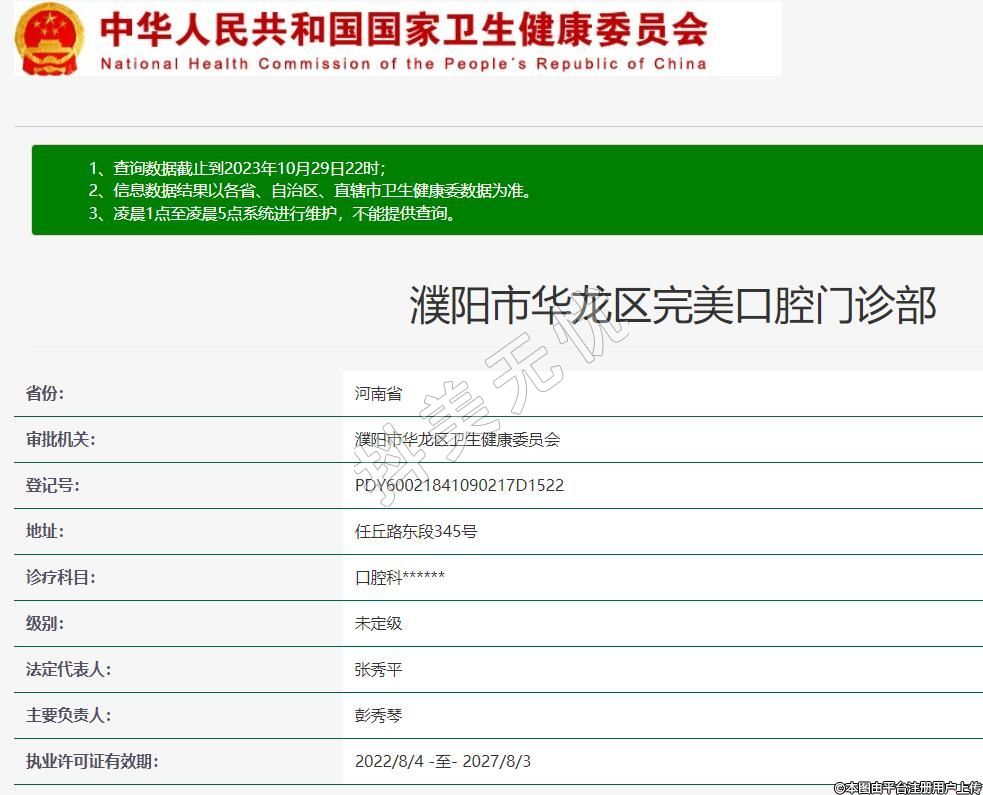Click the Chinese National Health Commission title
This screenshot has height=795, width=983.
403,28
